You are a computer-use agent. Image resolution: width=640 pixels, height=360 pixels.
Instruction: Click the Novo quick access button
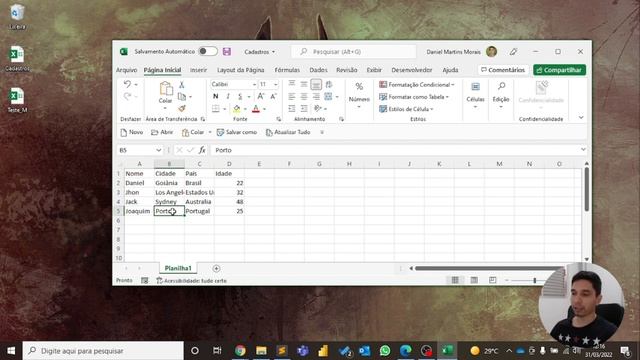(131, 132)
